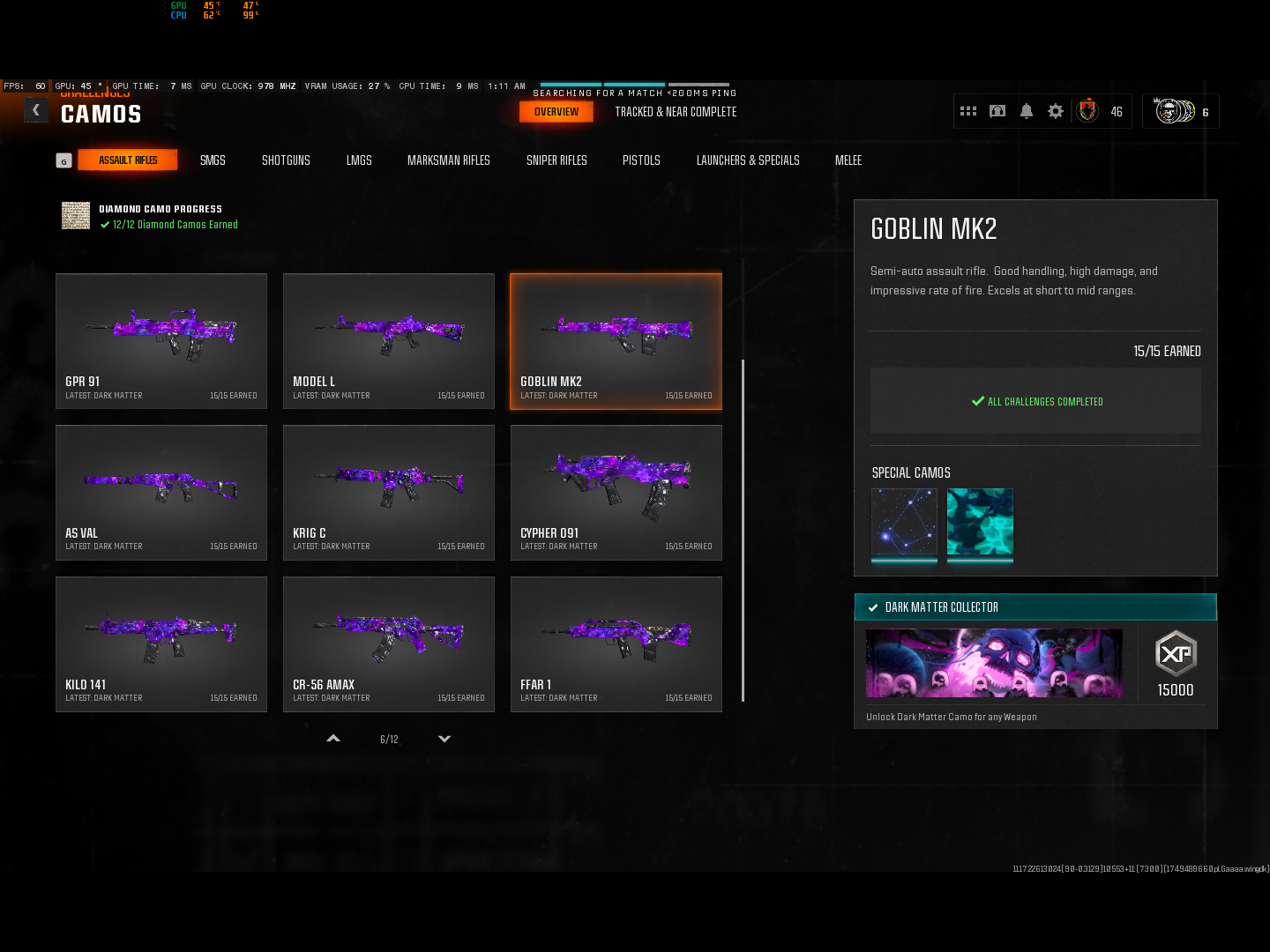This screenshot has width=1270, height=952.
Task: Select the teal shark special camo
Action: 980,524
